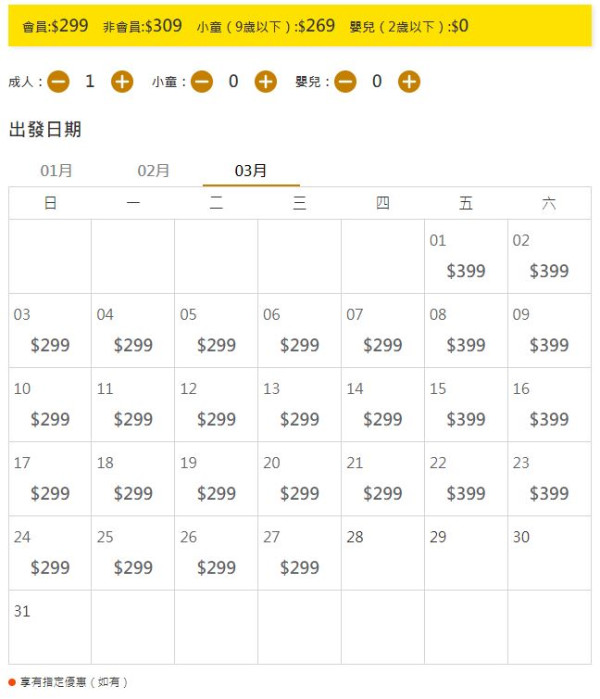The width and height of the screenshot is (600, 699).
Task: Increase infant (嬰兒) passenger count
Action: (409, 82)
